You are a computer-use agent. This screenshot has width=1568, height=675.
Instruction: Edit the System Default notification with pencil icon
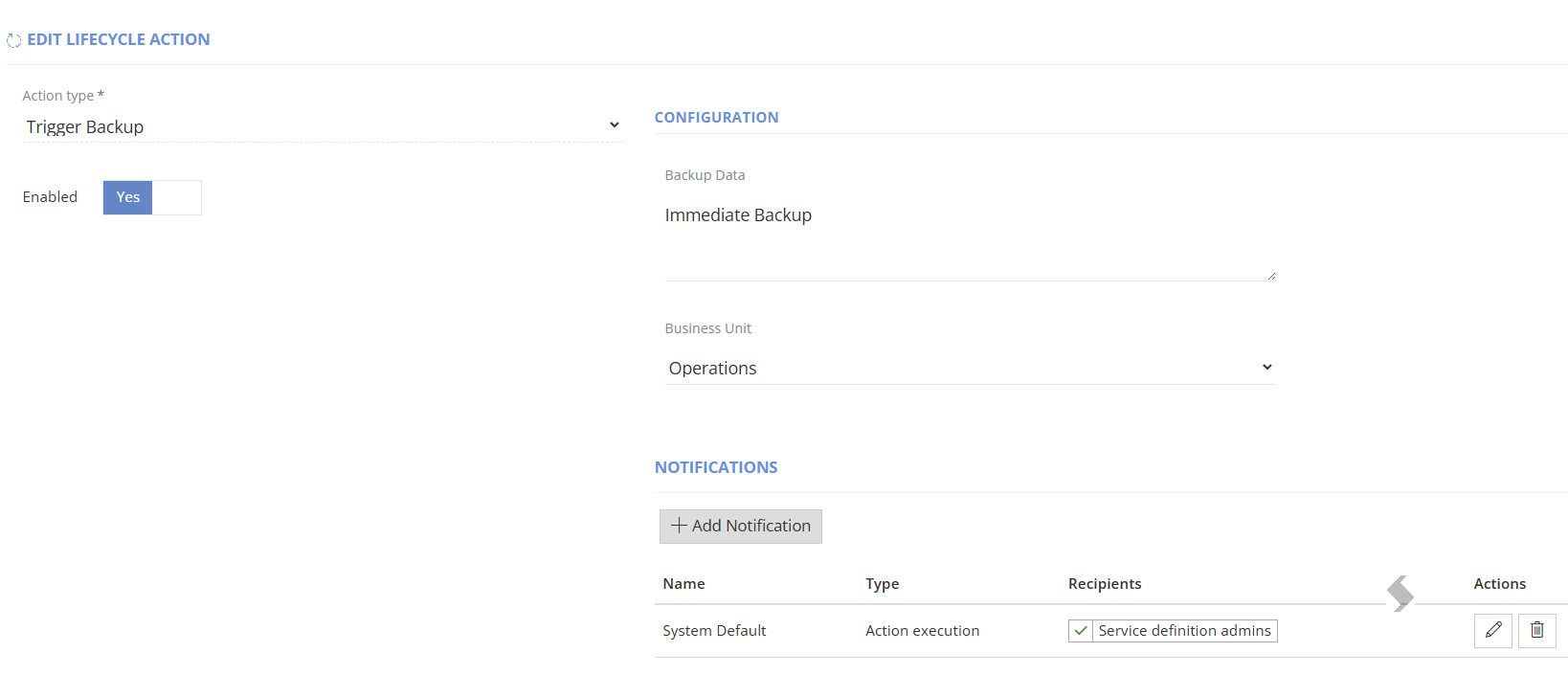(1492, 631)
